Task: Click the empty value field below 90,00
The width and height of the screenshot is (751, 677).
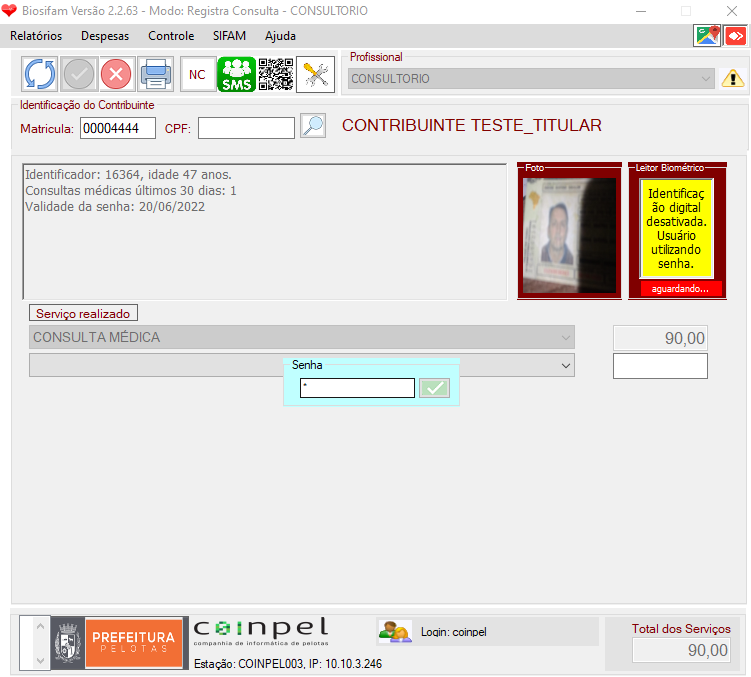Action: (660, 366)
